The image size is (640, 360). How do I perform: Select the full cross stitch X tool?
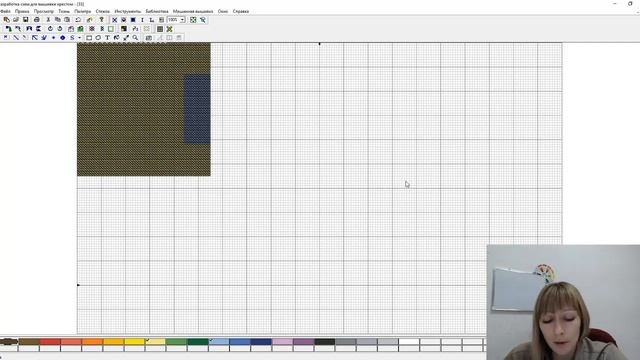[115, 20]
